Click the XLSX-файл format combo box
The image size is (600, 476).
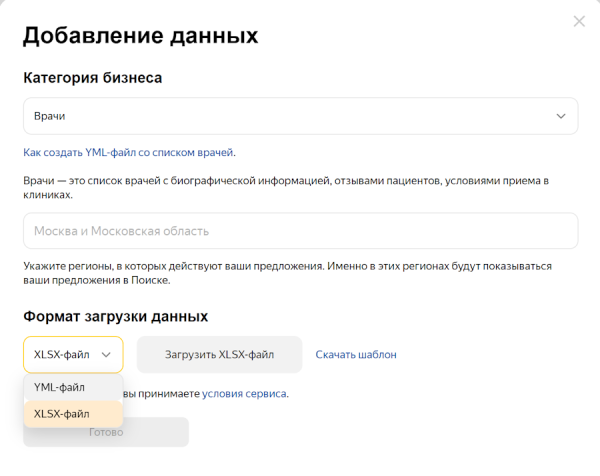pyautogui.click(x=63, y=354)
